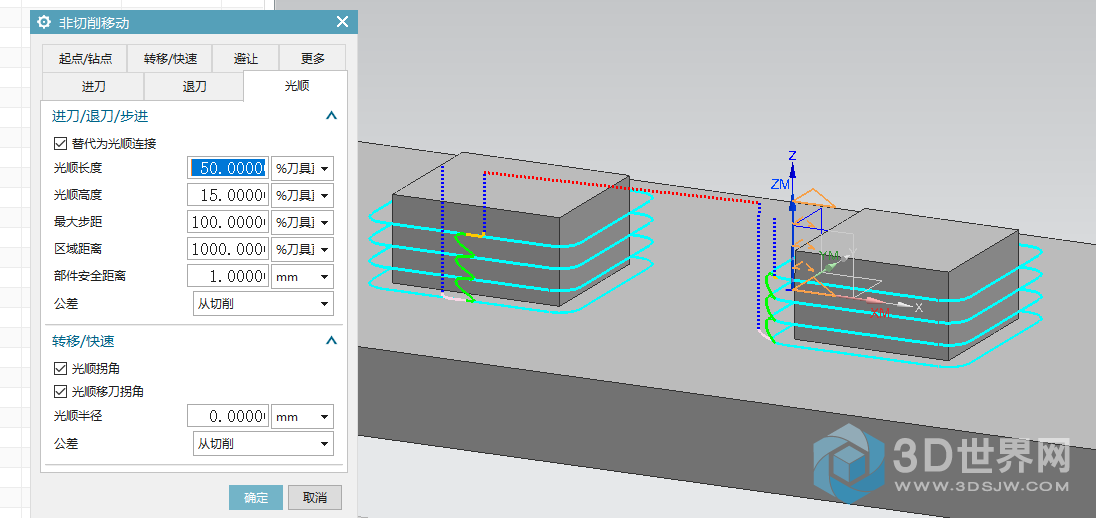
Task: Open the 光顺长度 unit dropdown
Action: click(302, 168)
